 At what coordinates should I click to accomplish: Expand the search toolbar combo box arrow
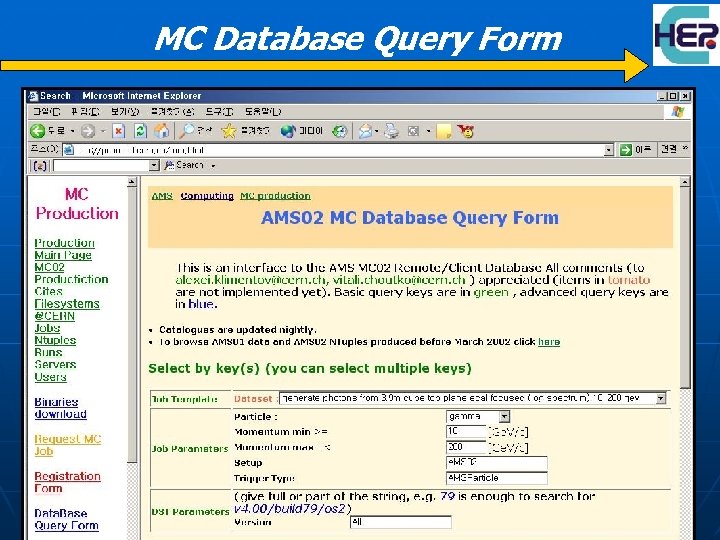click(x=154, y=165)
